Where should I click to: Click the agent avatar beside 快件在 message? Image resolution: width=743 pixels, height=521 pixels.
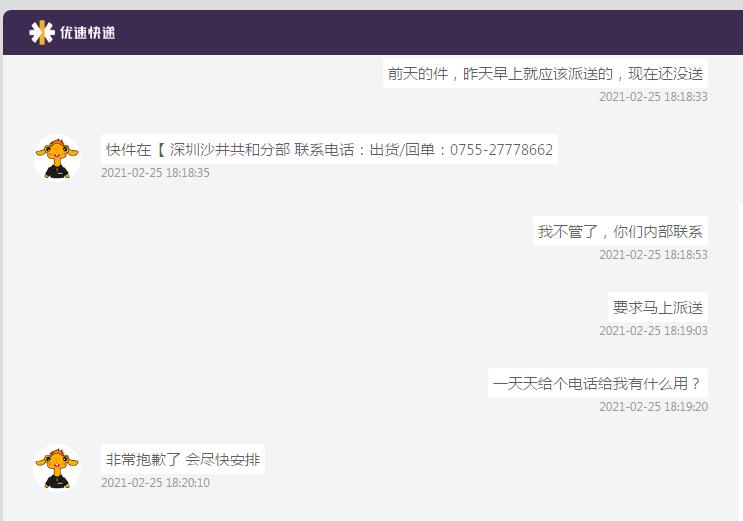click(x=57, y=158)
